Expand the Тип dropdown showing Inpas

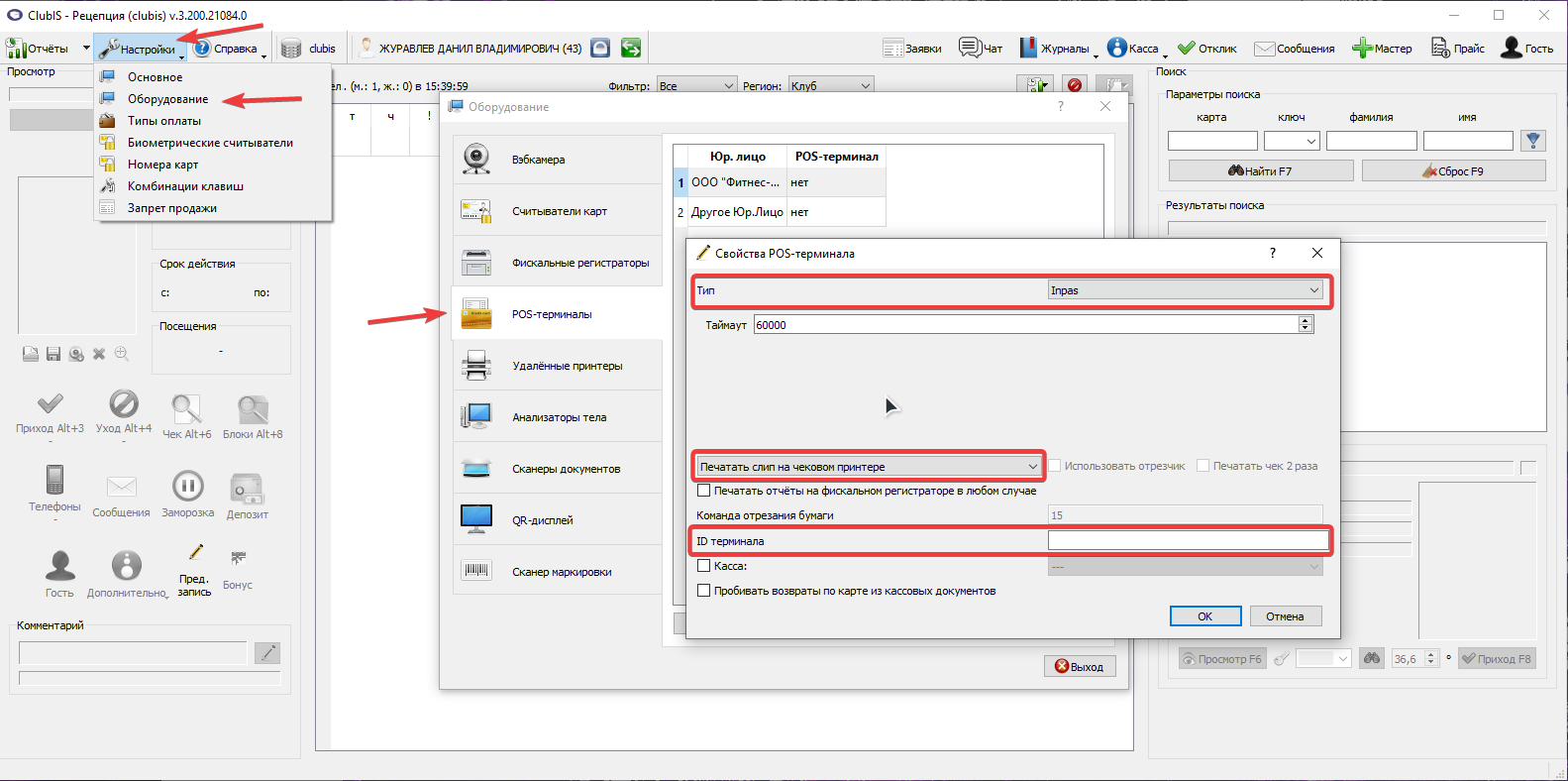point(1186,290)
